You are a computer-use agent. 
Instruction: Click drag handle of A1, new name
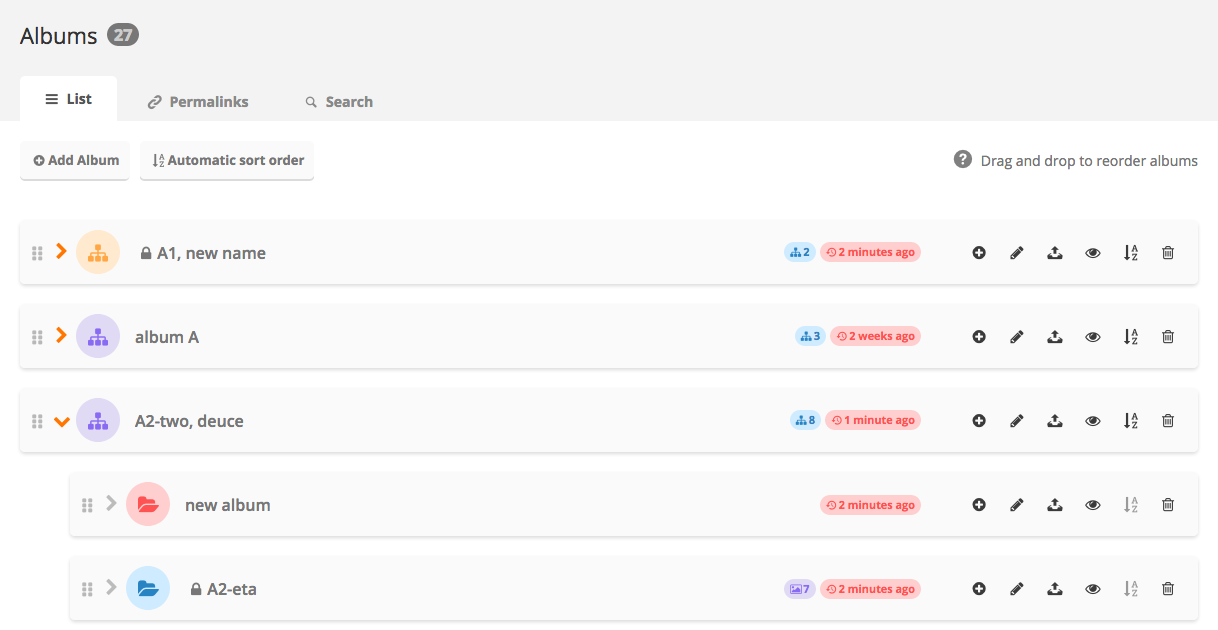37,253
